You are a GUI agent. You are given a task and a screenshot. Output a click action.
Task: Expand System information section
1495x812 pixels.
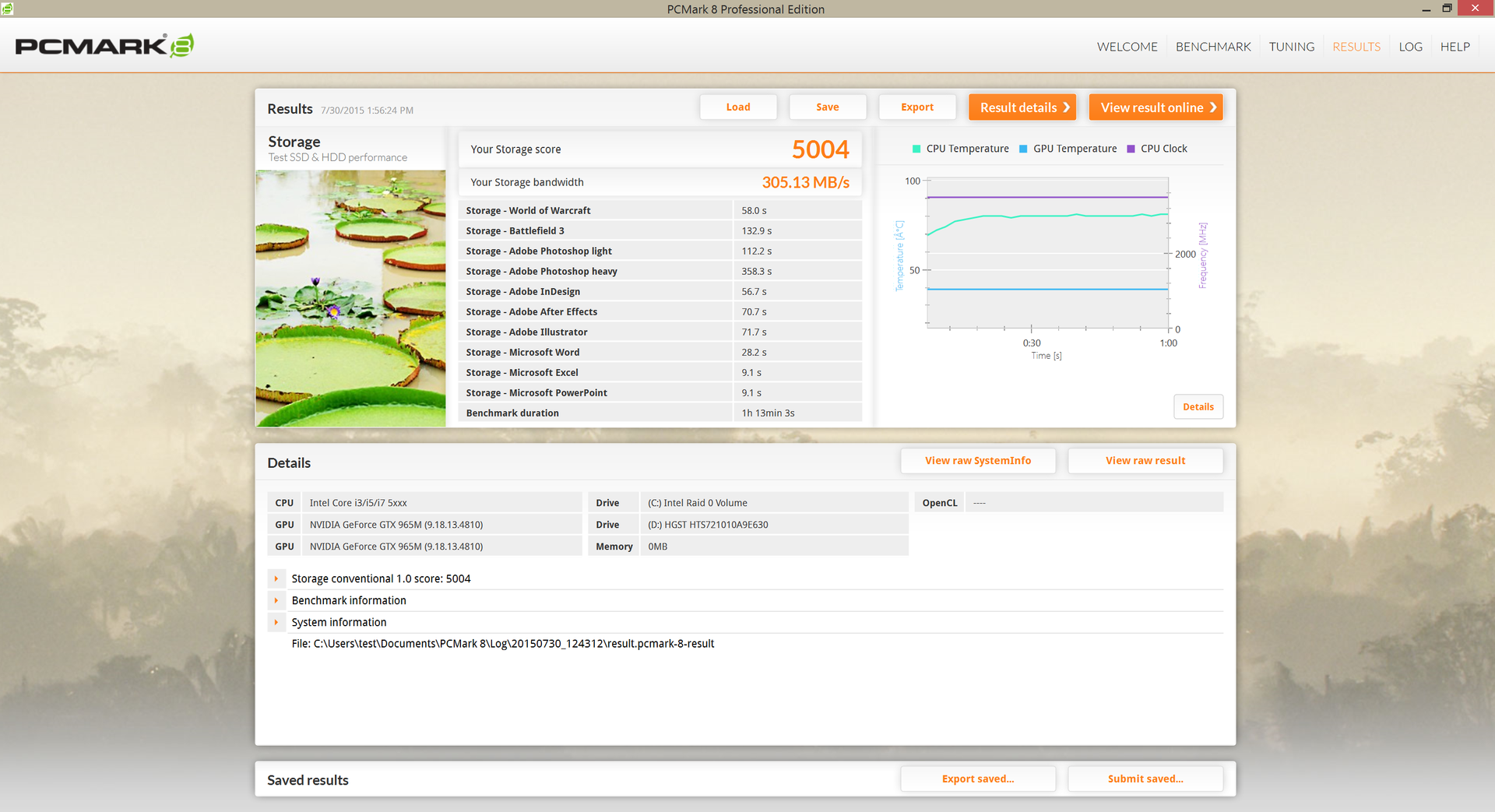pos(276,622)
